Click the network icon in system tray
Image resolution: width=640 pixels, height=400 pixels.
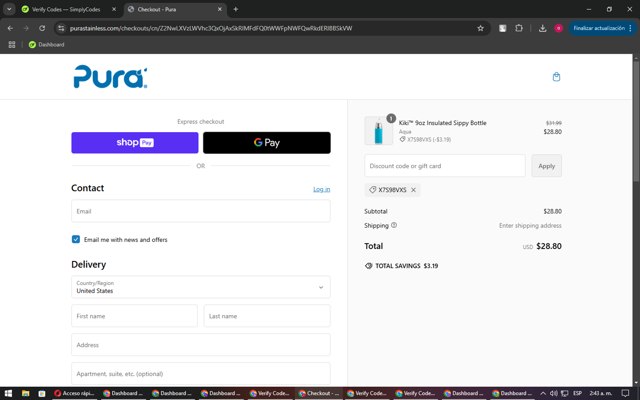pos(564,393)
